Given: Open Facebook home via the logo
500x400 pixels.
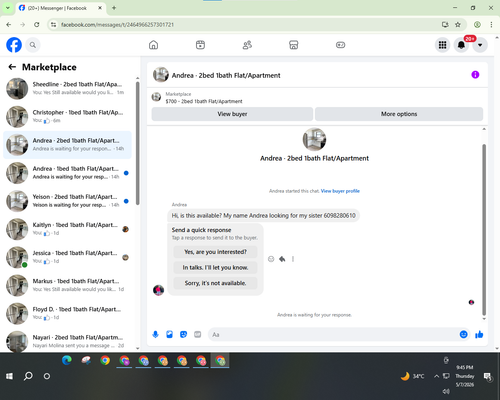Looking at the screenshot, I should pyautogui.click(x=14, y=45).
